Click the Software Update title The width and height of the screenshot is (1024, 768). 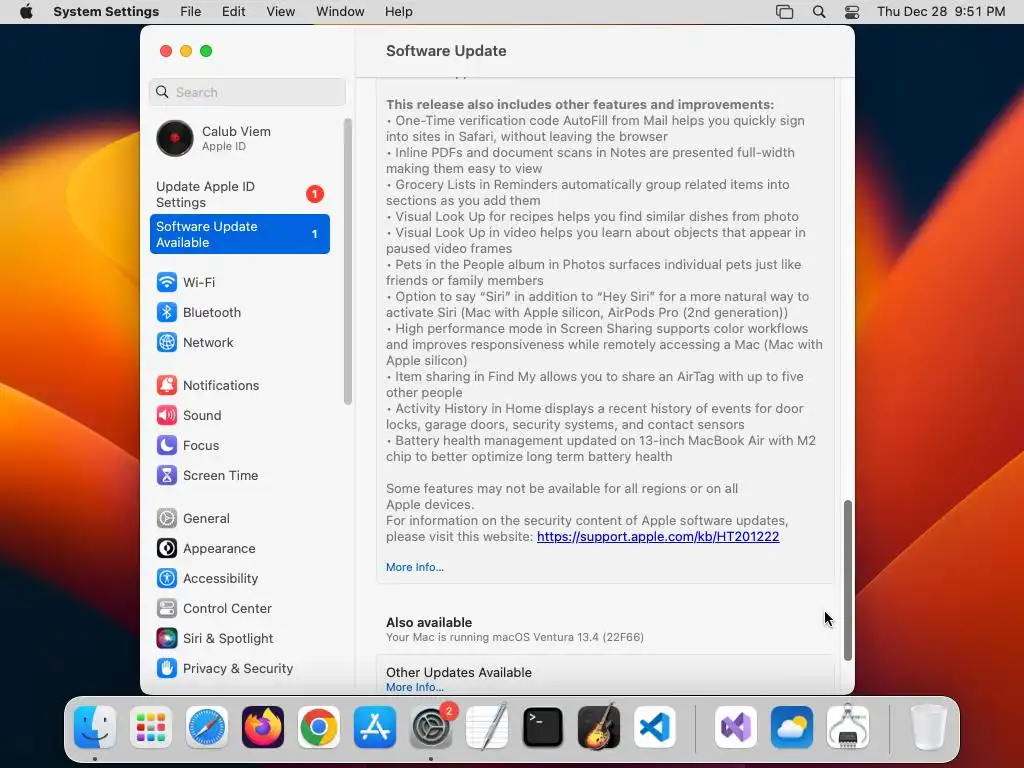pyautogui.click(x=446, y=51)
